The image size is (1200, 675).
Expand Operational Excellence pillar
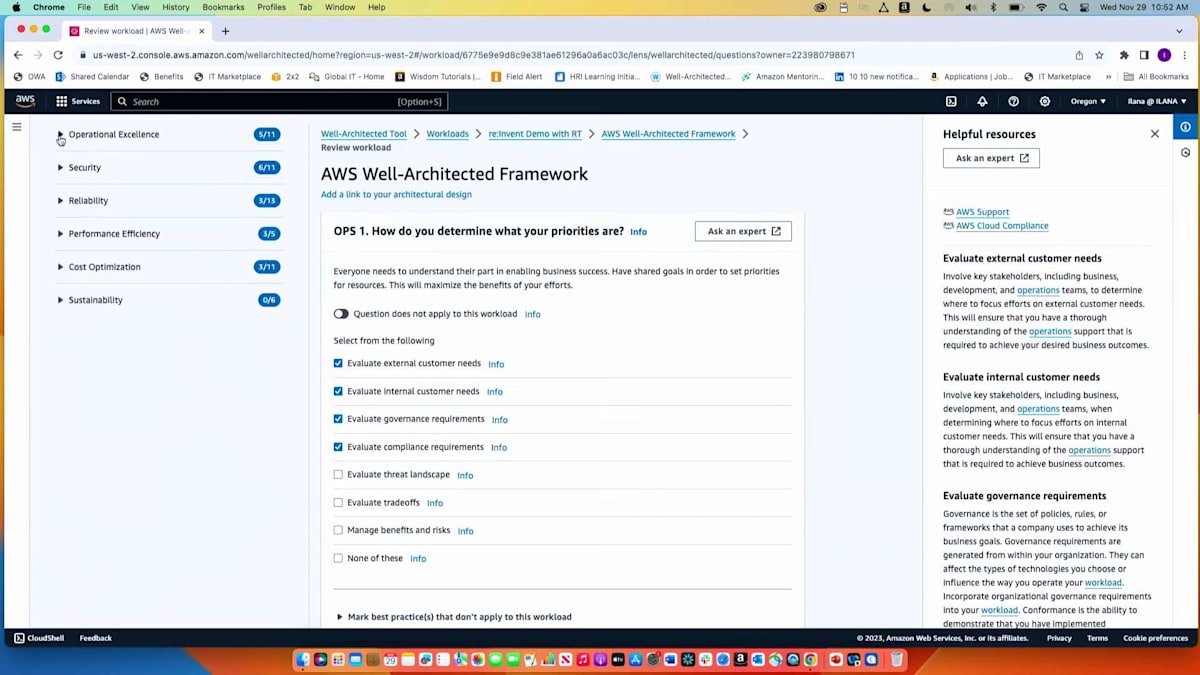coord(60,134)
